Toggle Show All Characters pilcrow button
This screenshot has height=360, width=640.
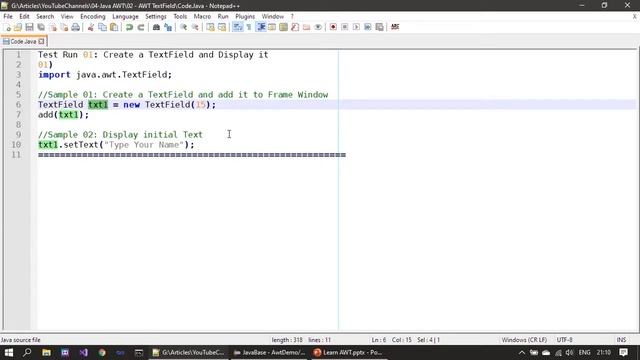tap(249, 27)
